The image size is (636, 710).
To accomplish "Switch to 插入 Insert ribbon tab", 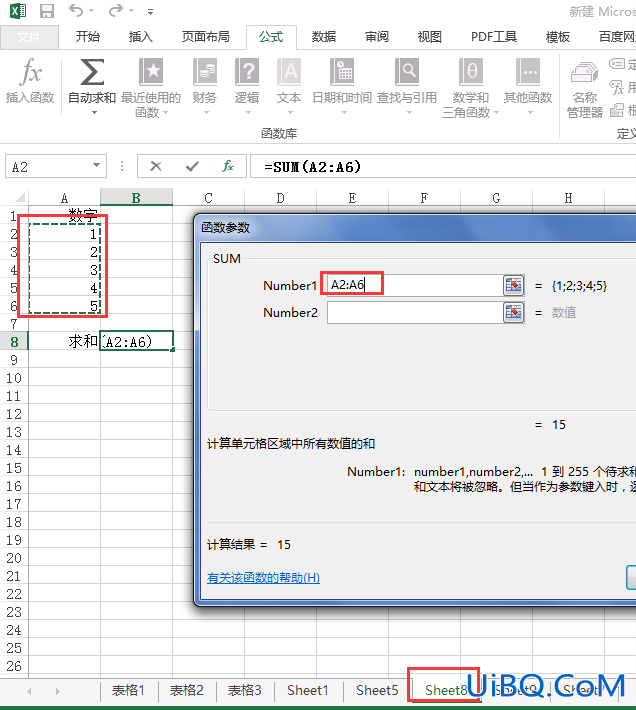I will coord(140,37).
